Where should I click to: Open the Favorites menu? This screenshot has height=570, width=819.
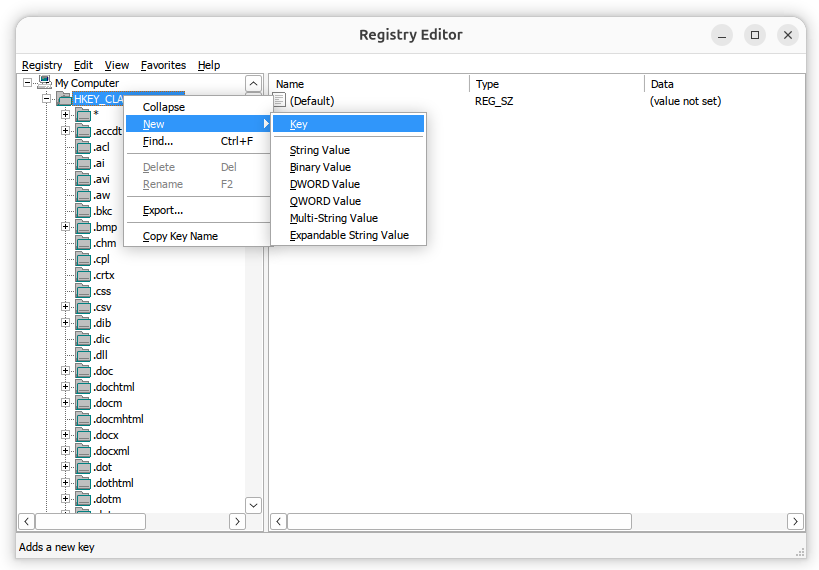click(163, 65)
